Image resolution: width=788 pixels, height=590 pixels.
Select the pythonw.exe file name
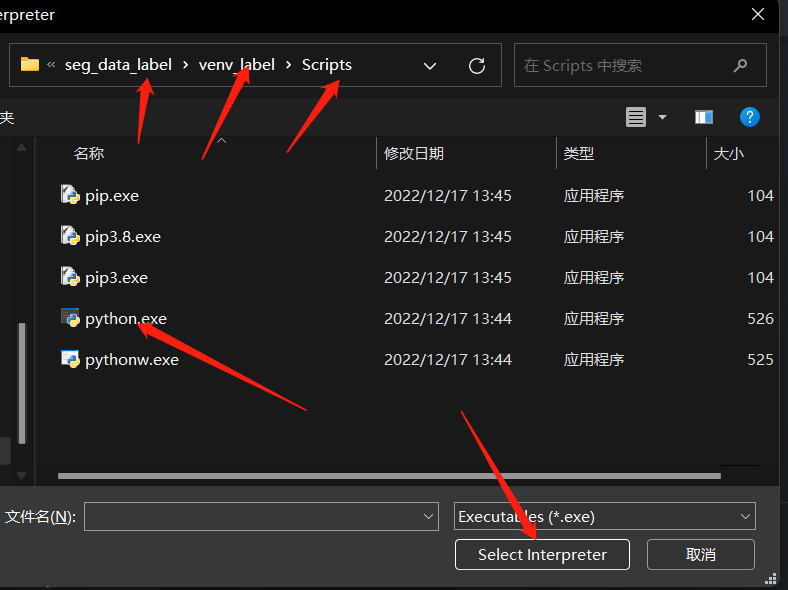click(x=132, y=360)
